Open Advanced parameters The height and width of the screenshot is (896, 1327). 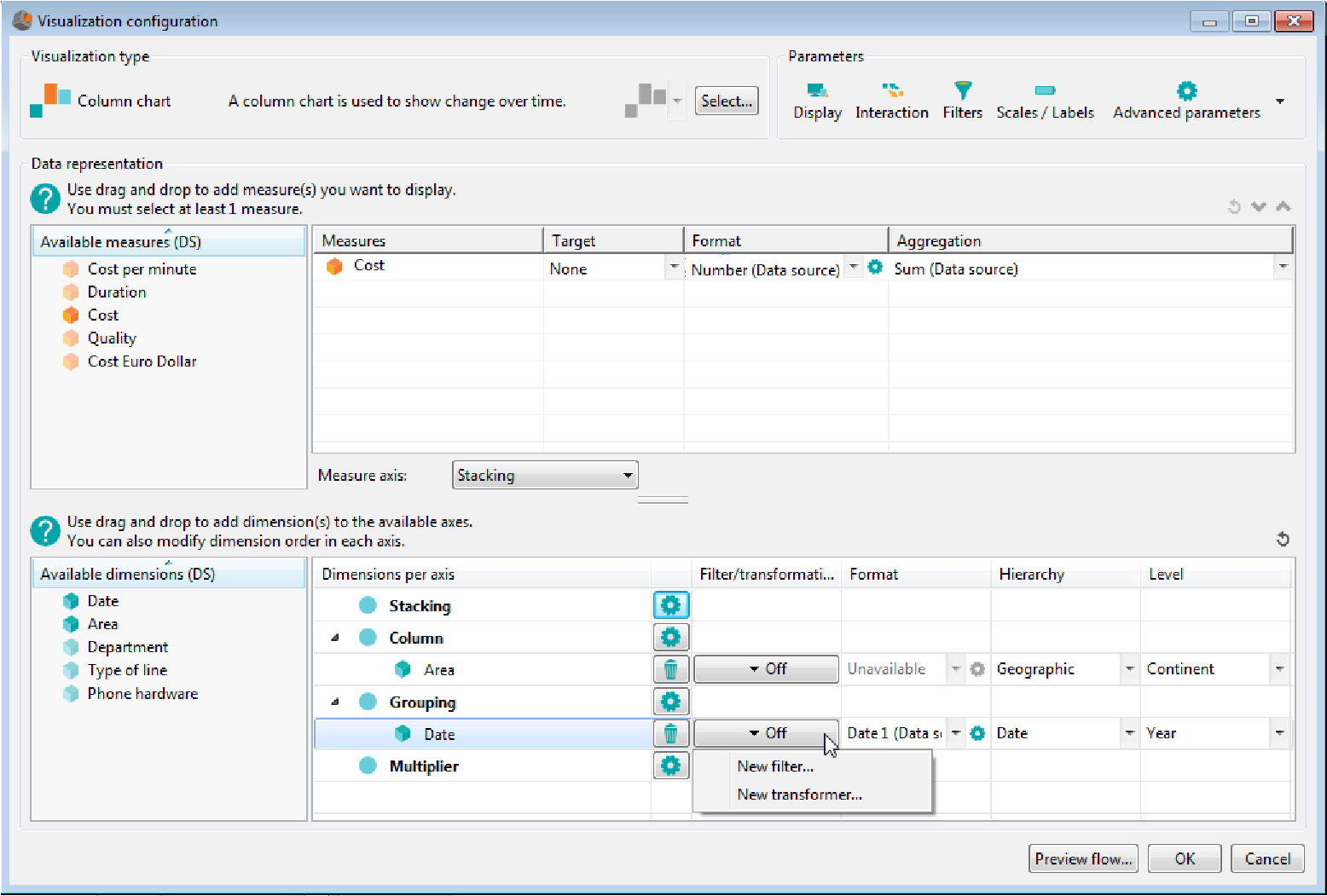(1186, 101)
